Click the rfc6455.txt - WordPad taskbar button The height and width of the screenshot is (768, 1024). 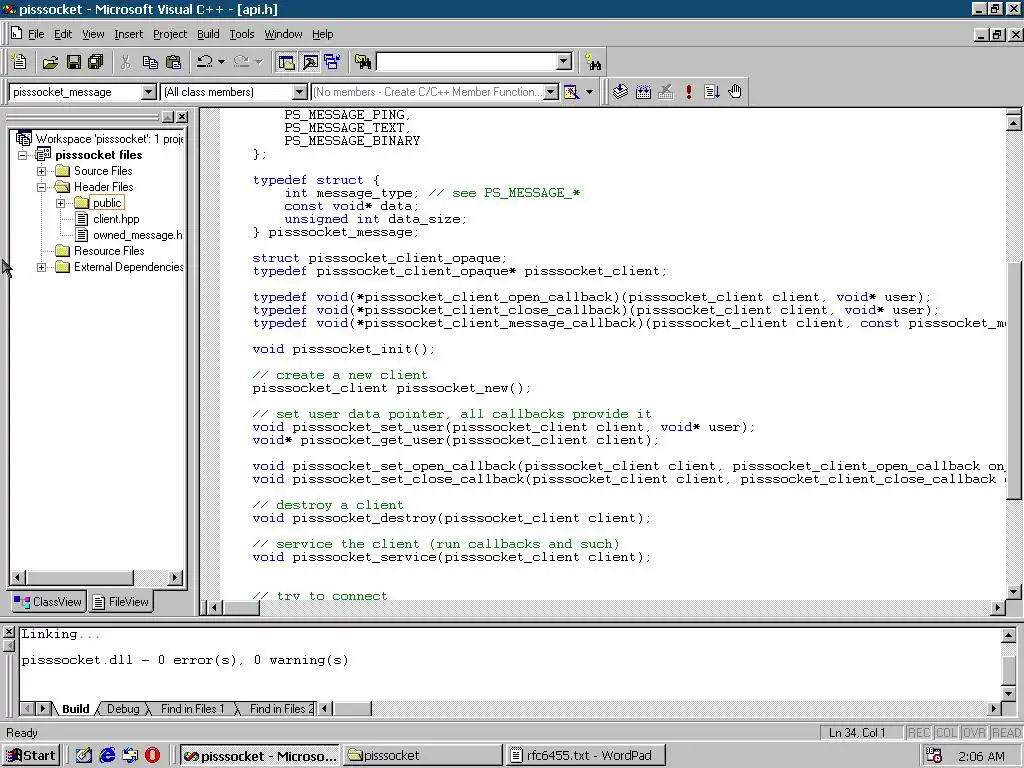tap(586, 756)
